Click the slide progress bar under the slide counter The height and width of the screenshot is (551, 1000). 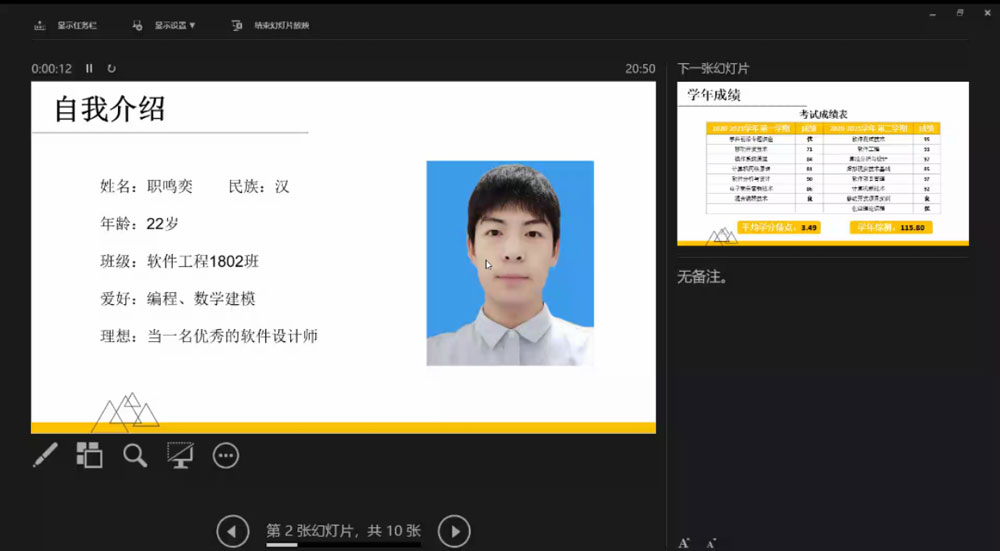343,545
